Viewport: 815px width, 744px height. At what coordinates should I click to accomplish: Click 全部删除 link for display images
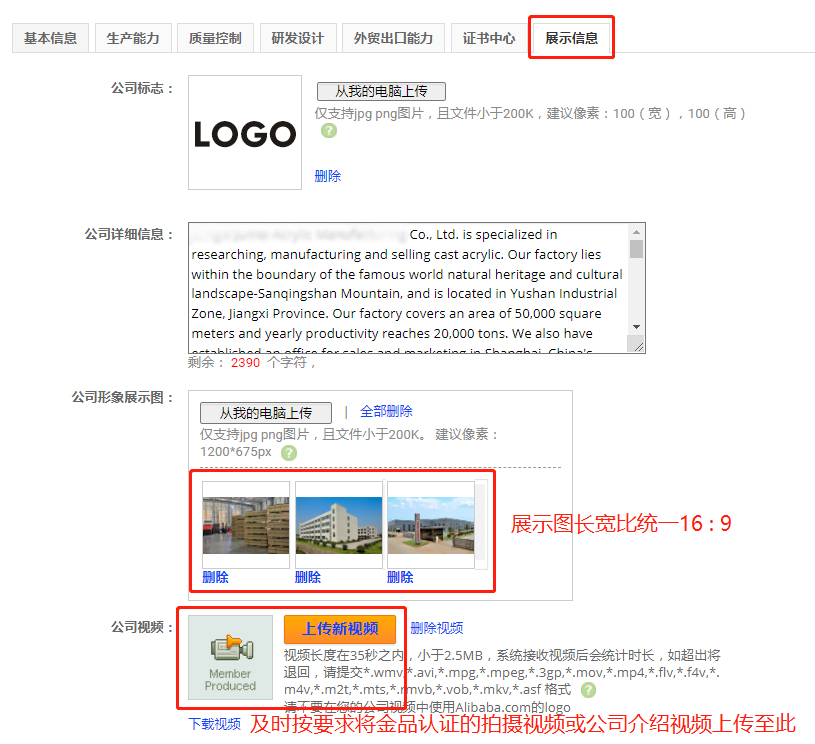(x=386, y=411)
